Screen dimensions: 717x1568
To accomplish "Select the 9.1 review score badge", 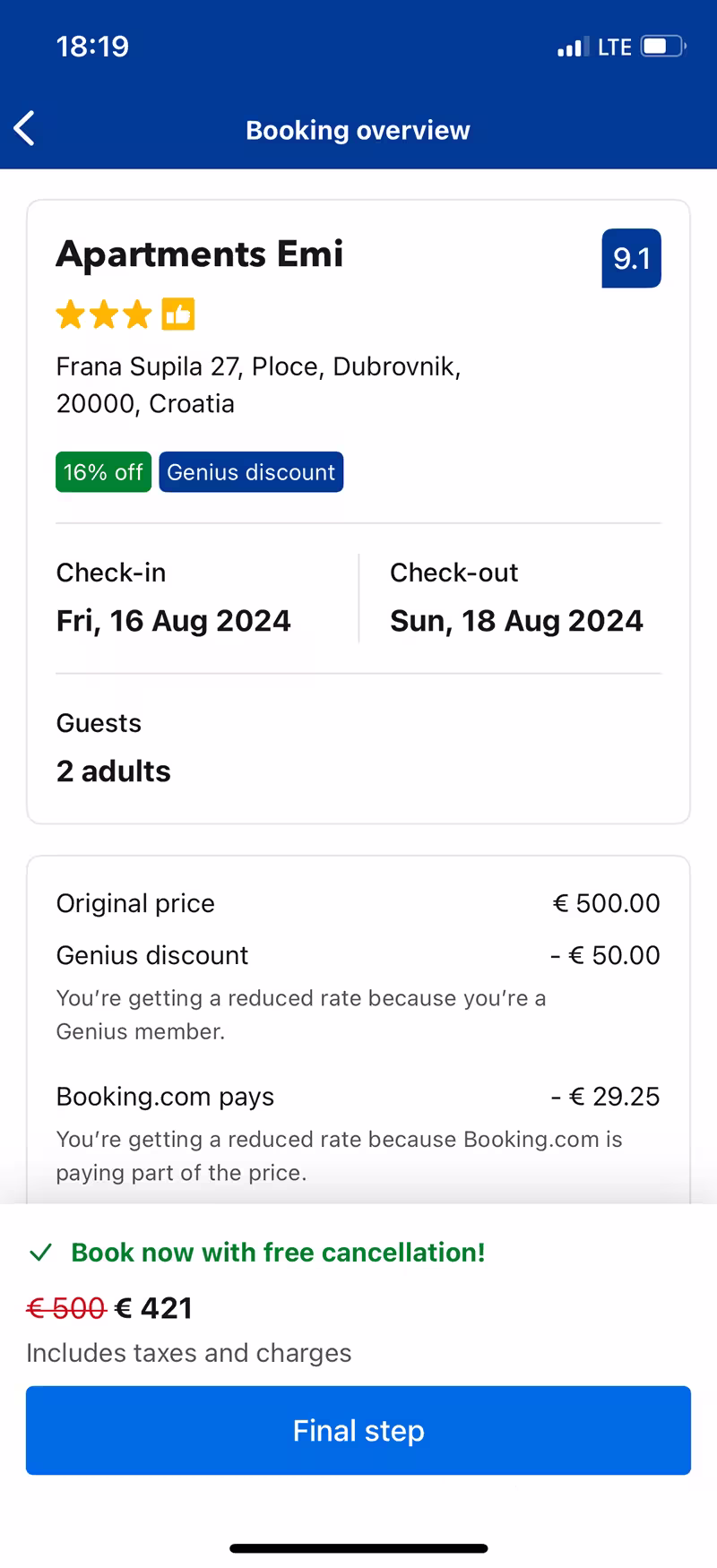I will [631, 258].
